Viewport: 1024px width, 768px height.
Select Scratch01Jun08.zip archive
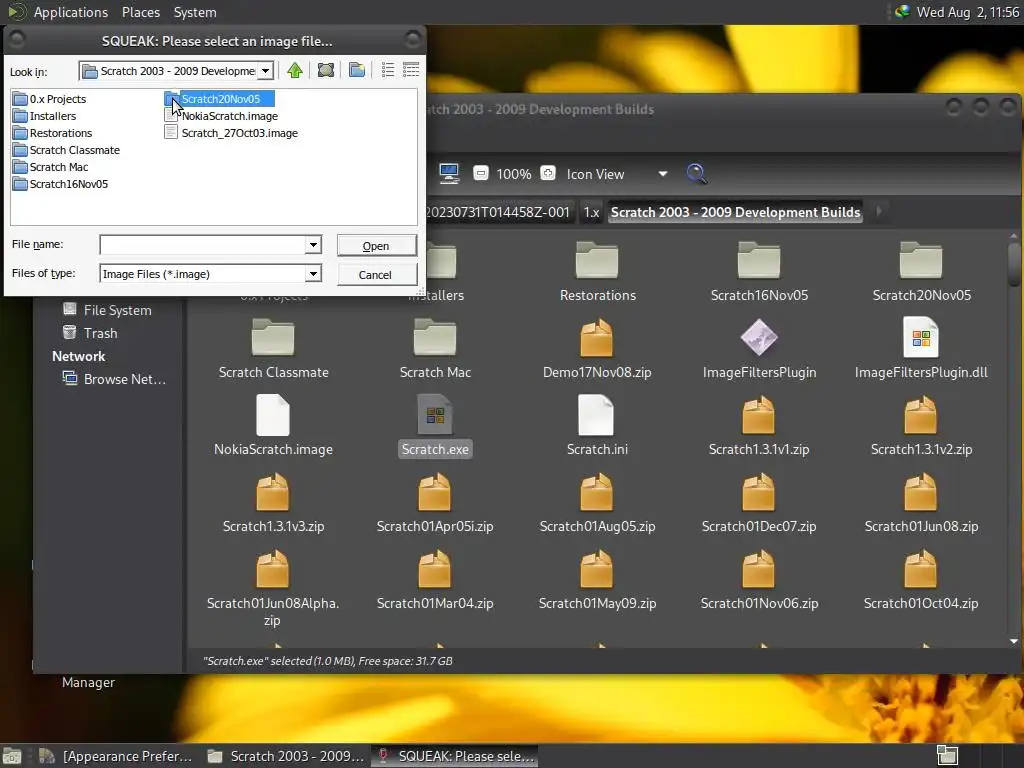(921, 502)
